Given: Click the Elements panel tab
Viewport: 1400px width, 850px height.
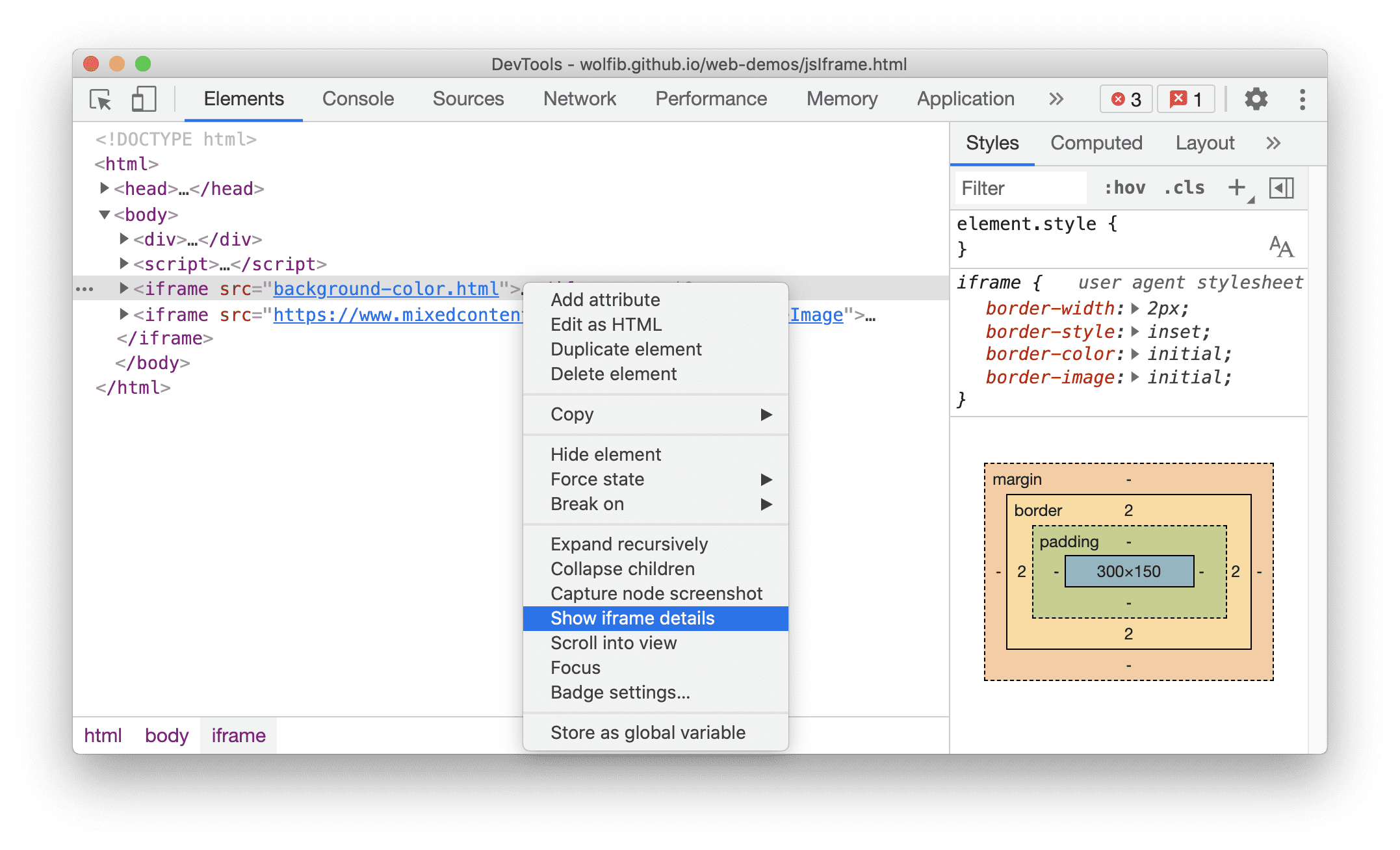Looking at the screenshot, I should (x=243, y=99).
